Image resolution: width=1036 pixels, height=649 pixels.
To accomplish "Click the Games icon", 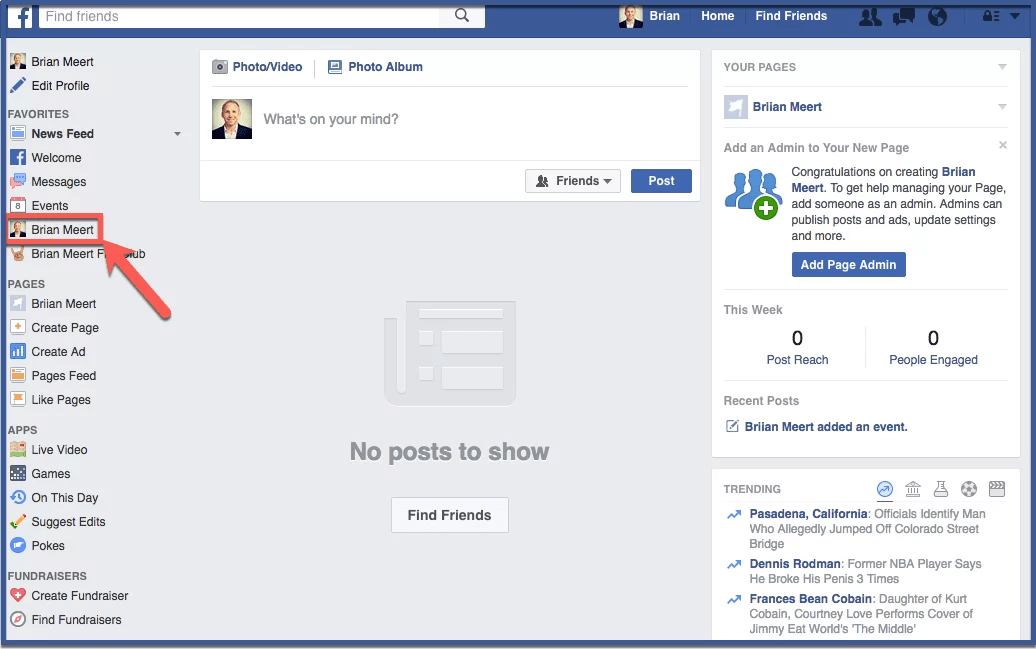I will click(18, 473).
